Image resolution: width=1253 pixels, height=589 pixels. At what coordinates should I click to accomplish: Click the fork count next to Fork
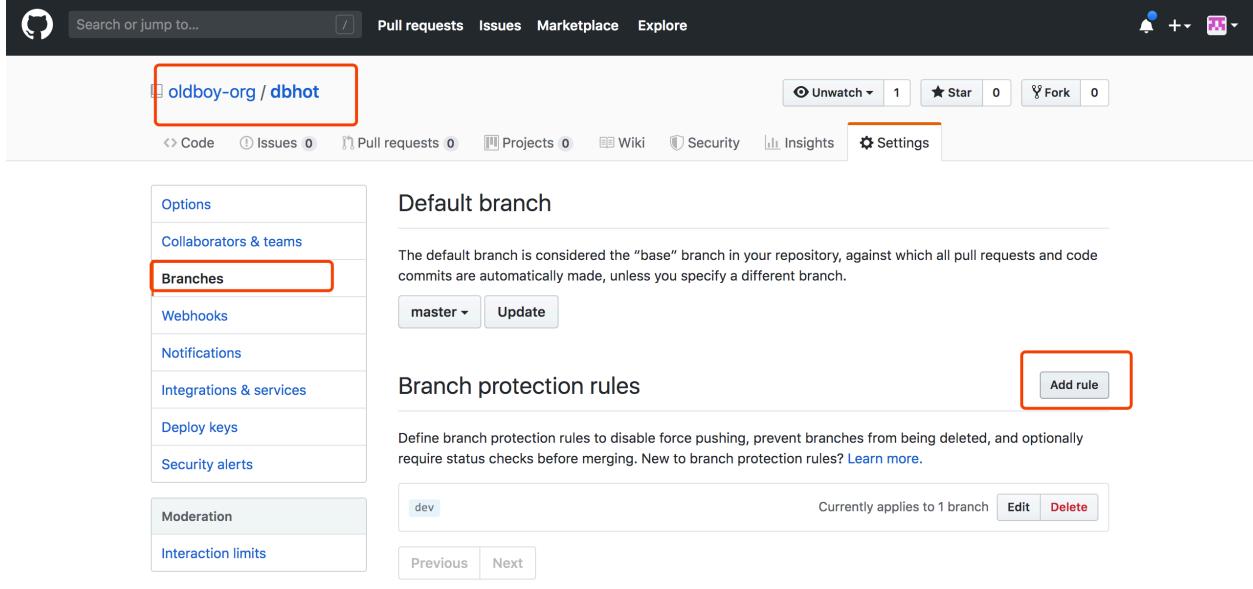pyautogui.click(x=1093, y=93)
